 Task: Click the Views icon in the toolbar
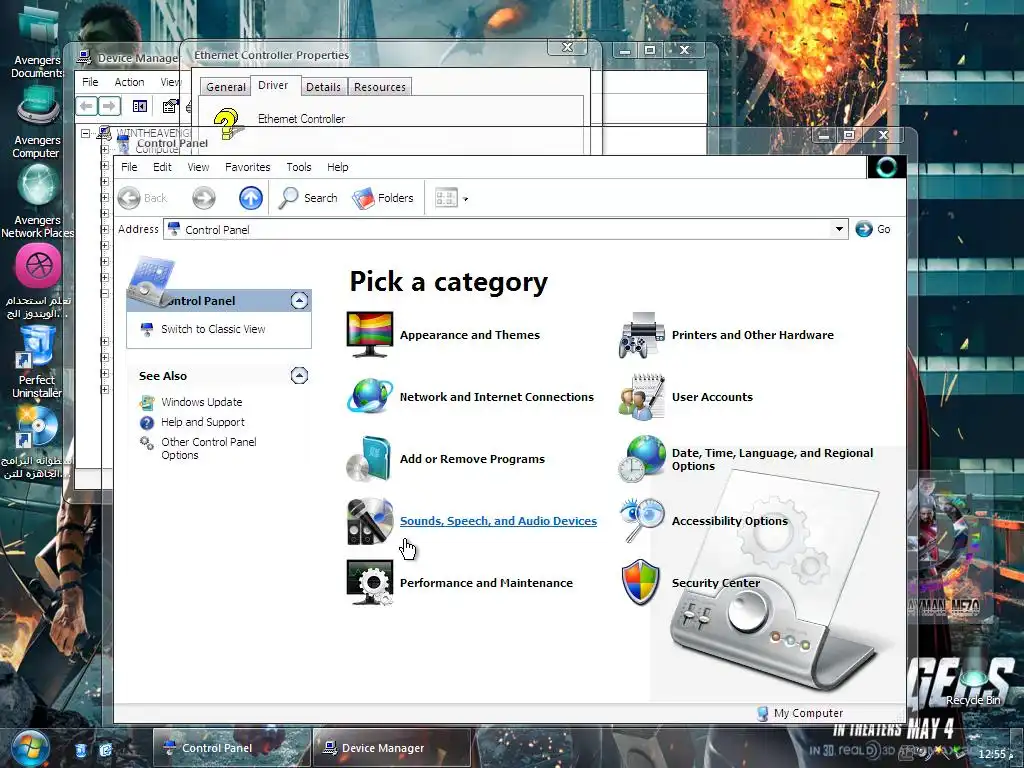446,198
